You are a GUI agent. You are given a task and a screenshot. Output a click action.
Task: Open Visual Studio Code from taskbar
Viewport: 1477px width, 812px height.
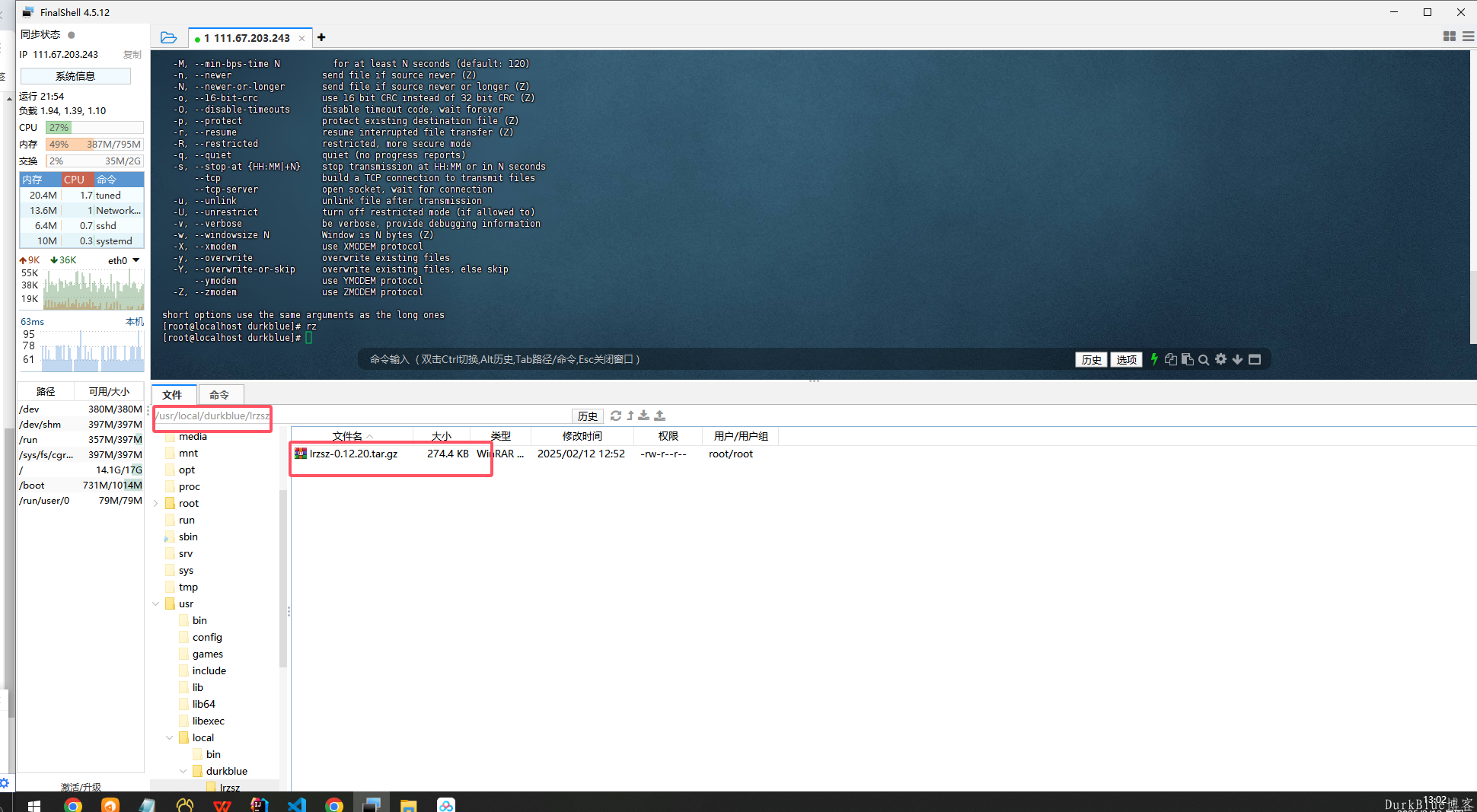(297, 805)
